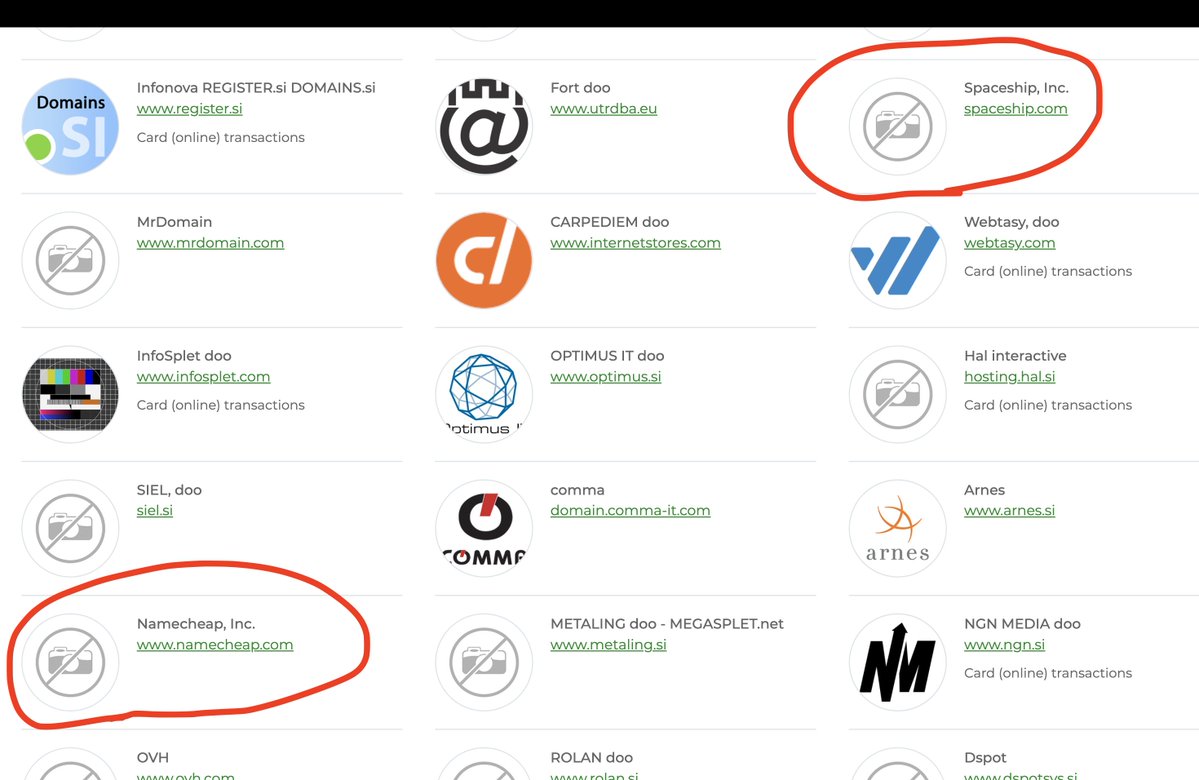Click Card transactions text under Infonova REGISTER.si
This screenshot has width=1199, height=780.
pos(221,138)
